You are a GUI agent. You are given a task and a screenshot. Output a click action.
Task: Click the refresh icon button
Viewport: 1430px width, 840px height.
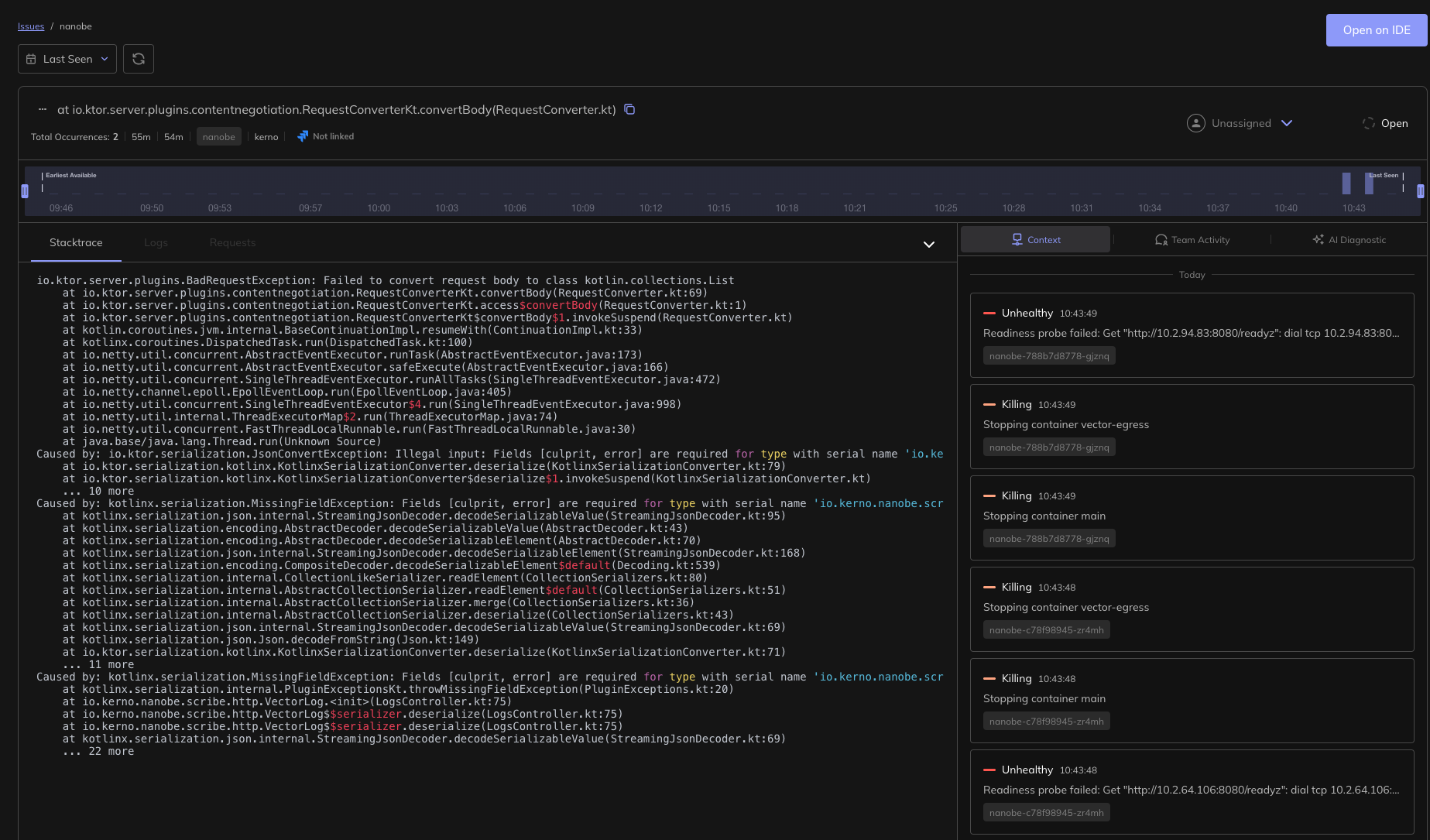point(139,59)
